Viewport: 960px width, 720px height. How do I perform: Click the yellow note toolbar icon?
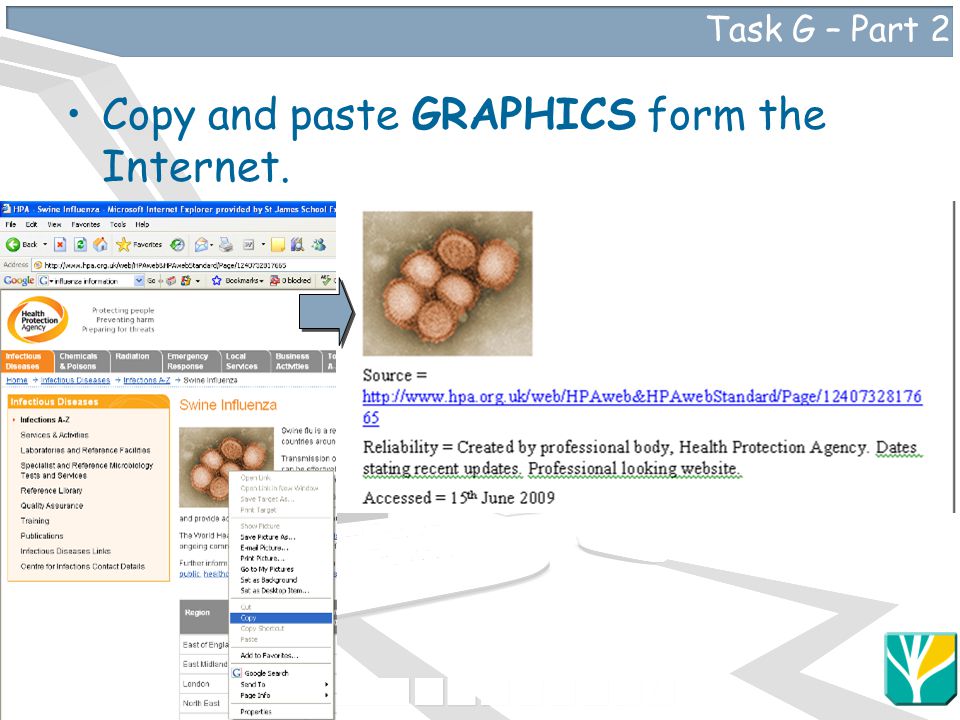[278, 245]
